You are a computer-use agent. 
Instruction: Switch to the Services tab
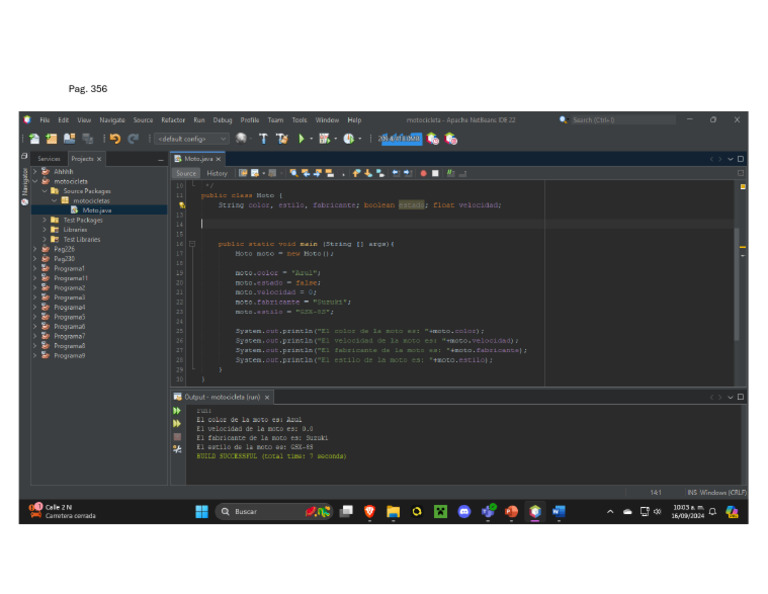click(x=48, y=159)
